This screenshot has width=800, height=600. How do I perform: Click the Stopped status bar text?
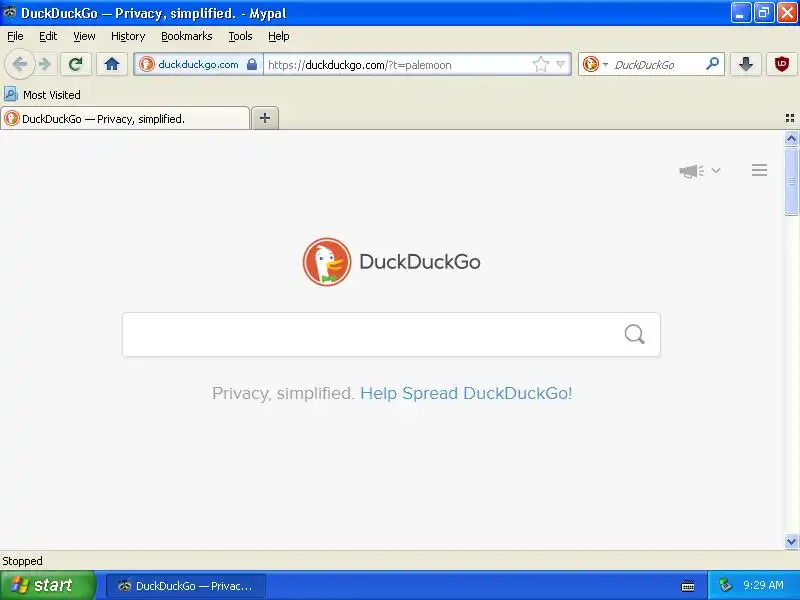coord(22,561)
